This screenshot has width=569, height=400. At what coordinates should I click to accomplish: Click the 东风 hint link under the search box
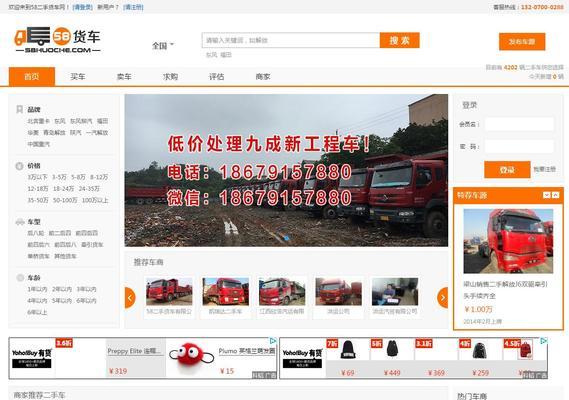[x=212, y=55]
